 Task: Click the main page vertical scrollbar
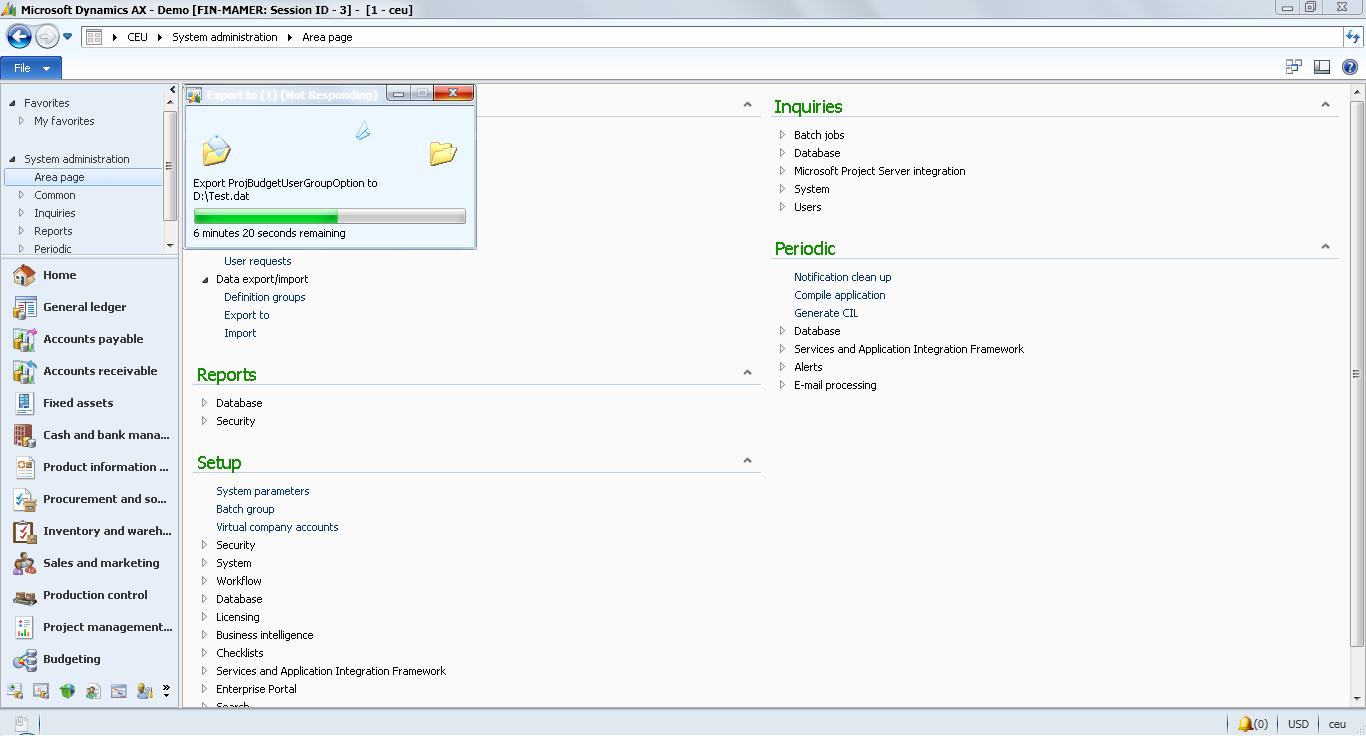(x=1357, y=373)
